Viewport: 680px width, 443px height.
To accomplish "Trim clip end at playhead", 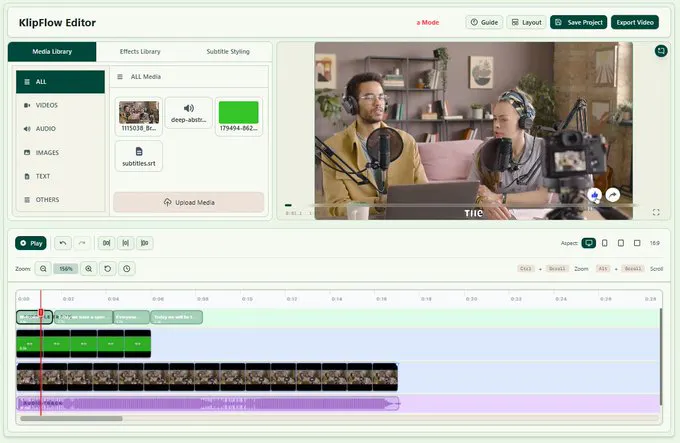I will [144, 243].
